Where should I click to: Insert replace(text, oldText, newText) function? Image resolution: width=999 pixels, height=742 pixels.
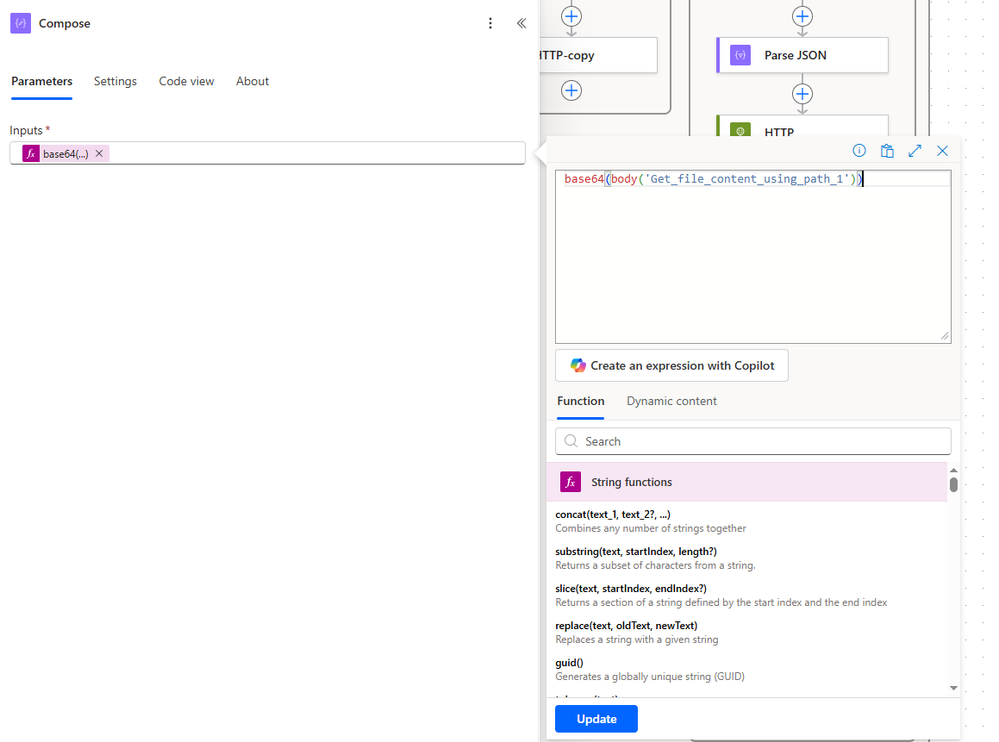click(626, 625)
